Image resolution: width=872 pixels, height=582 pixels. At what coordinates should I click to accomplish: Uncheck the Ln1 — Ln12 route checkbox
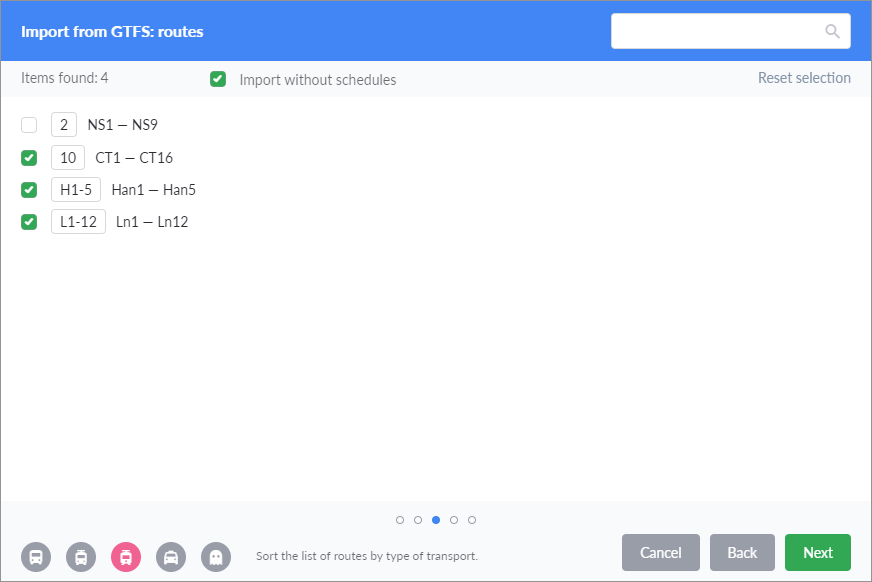29,221
